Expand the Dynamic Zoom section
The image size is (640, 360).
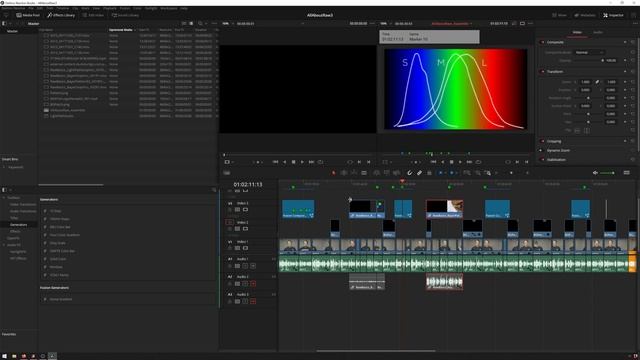558,150
